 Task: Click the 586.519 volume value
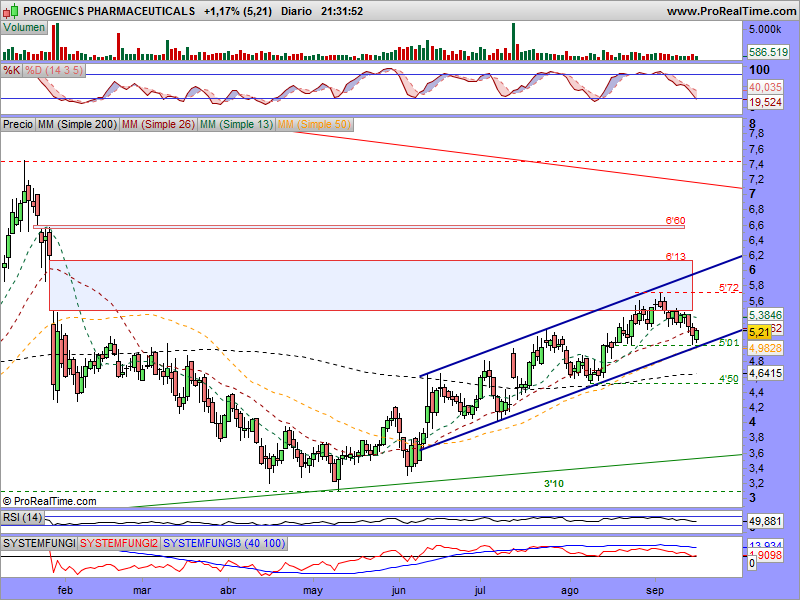768,52
